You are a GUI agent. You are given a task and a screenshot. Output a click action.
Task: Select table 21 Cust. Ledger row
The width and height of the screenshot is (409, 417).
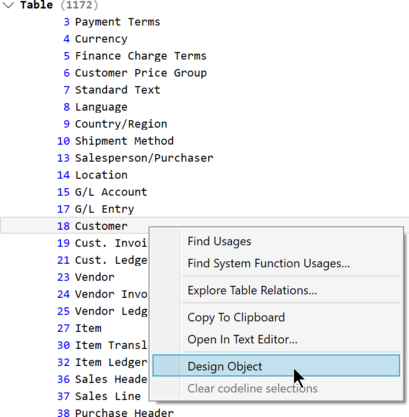102,260
